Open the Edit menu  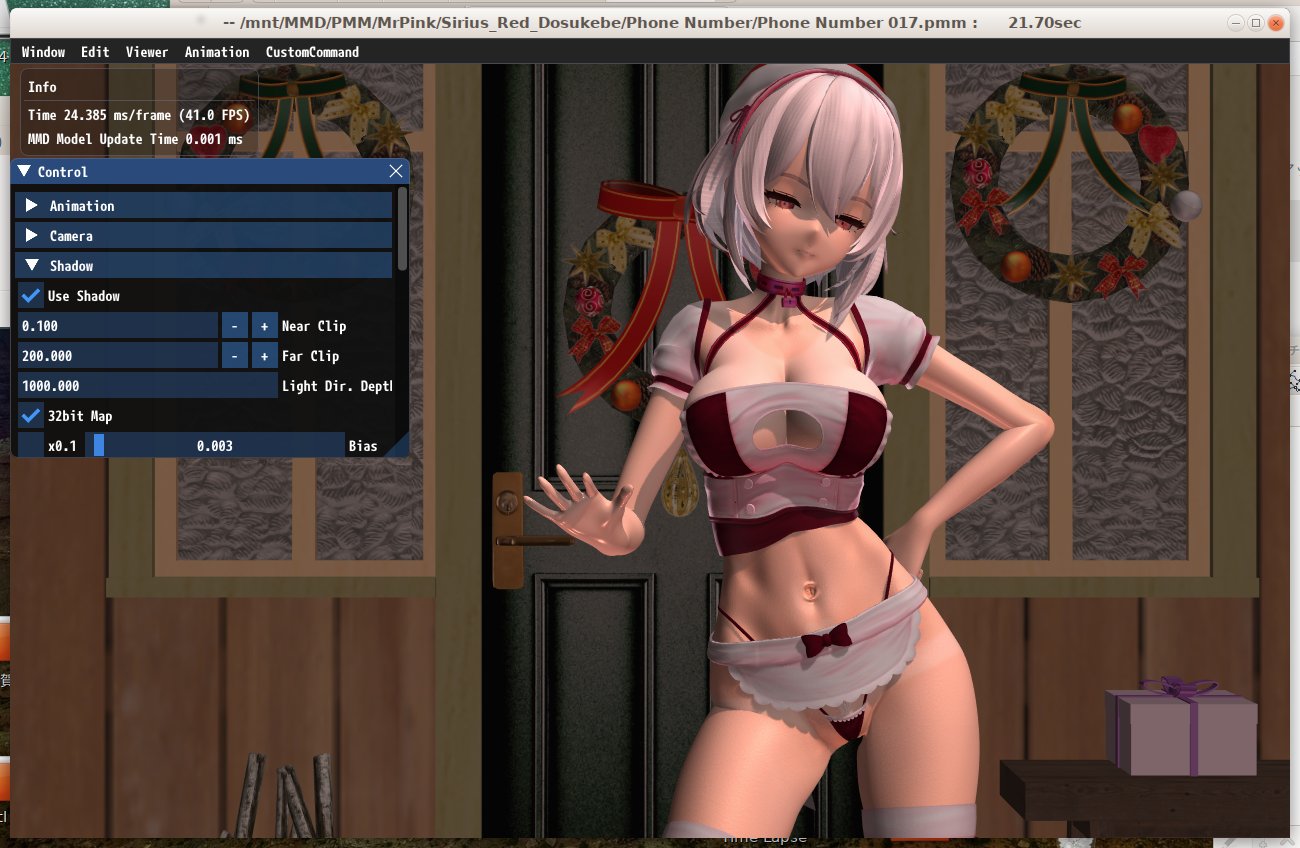pos(95,52)
